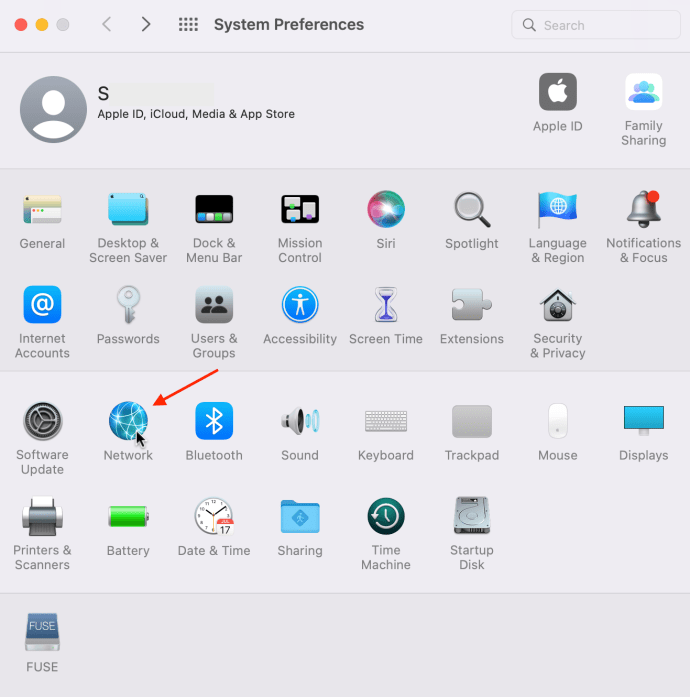
Task: Open Software Update pane
Action: coord(42,421)
